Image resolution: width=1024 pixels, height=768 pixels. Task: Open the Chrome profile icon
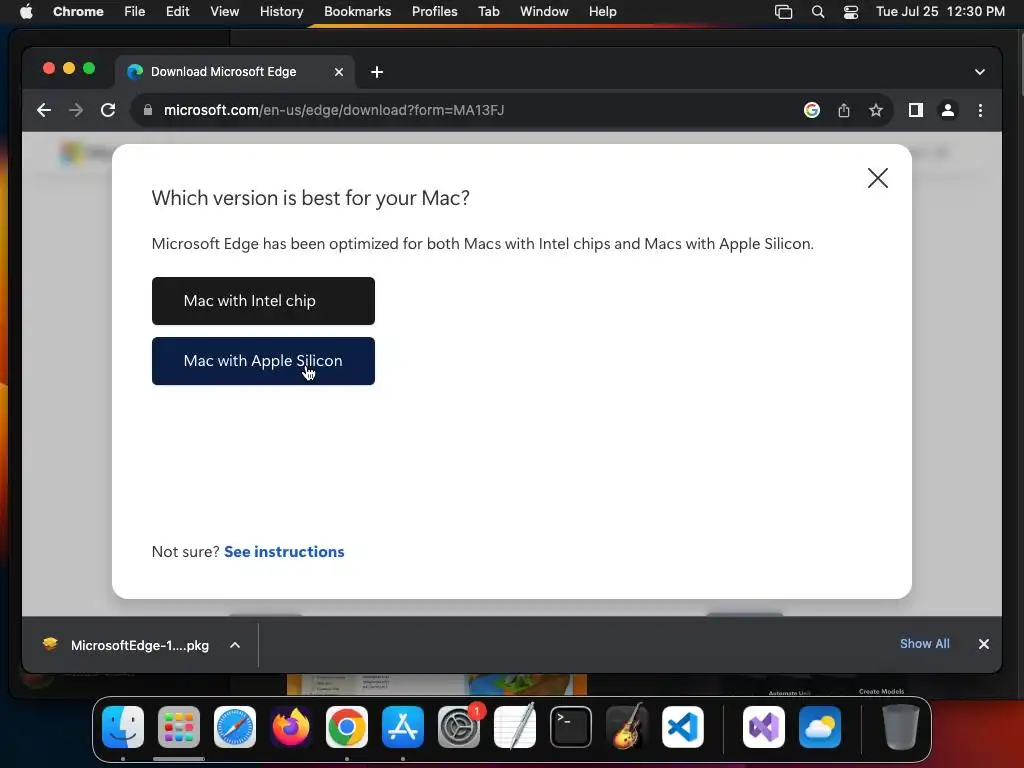tap(948, 110)
